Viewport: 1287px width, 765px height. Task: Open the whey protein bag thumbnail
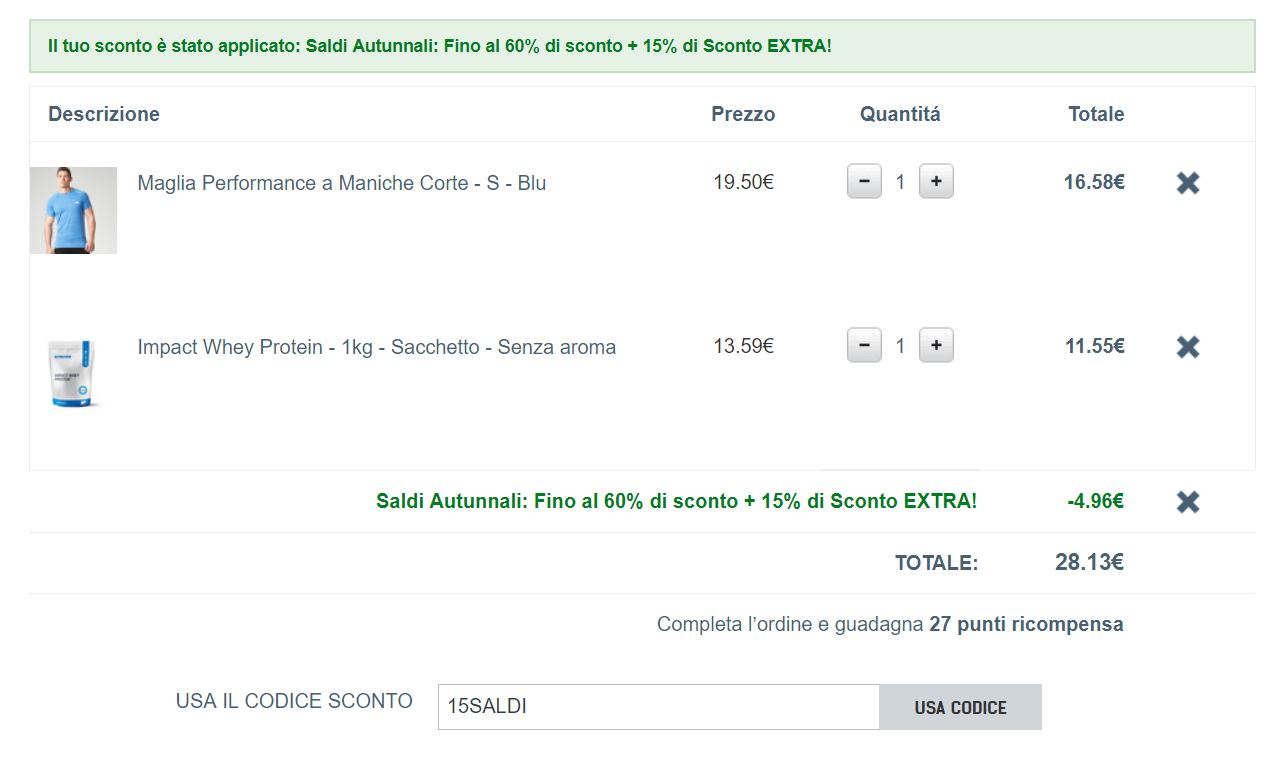coord(73,373)
